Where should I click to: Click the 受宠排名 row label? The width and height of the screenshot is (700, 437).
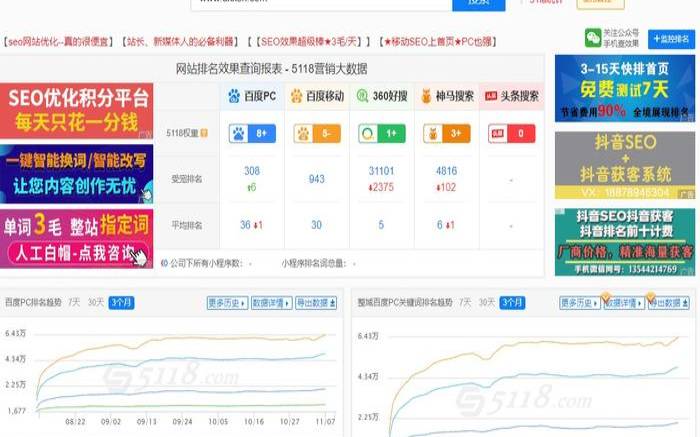pos(187,179)
